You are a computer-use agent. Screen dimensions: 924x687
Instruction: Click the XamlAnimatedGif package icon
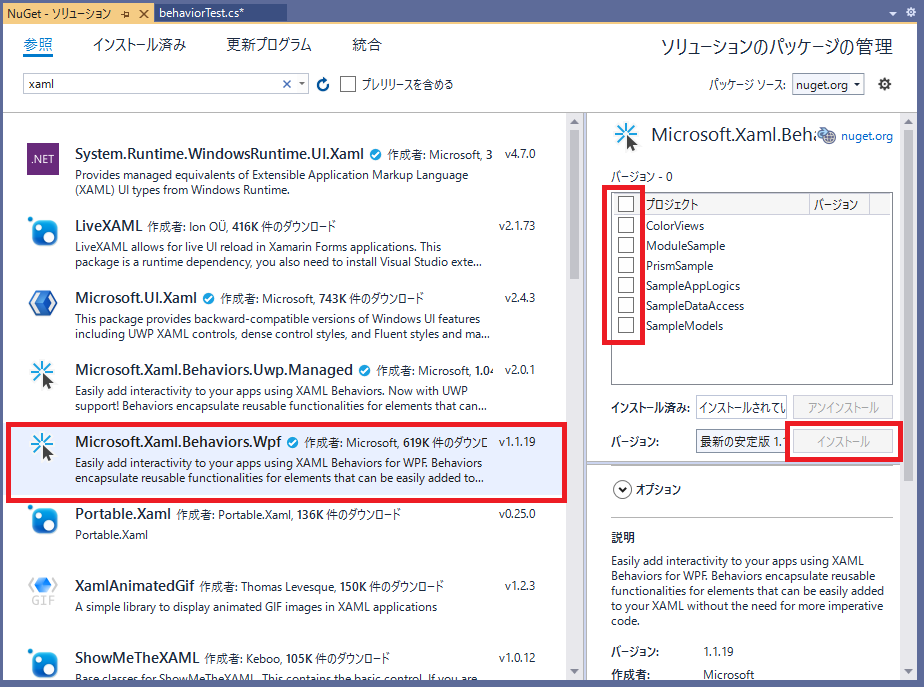click(43, 592)
